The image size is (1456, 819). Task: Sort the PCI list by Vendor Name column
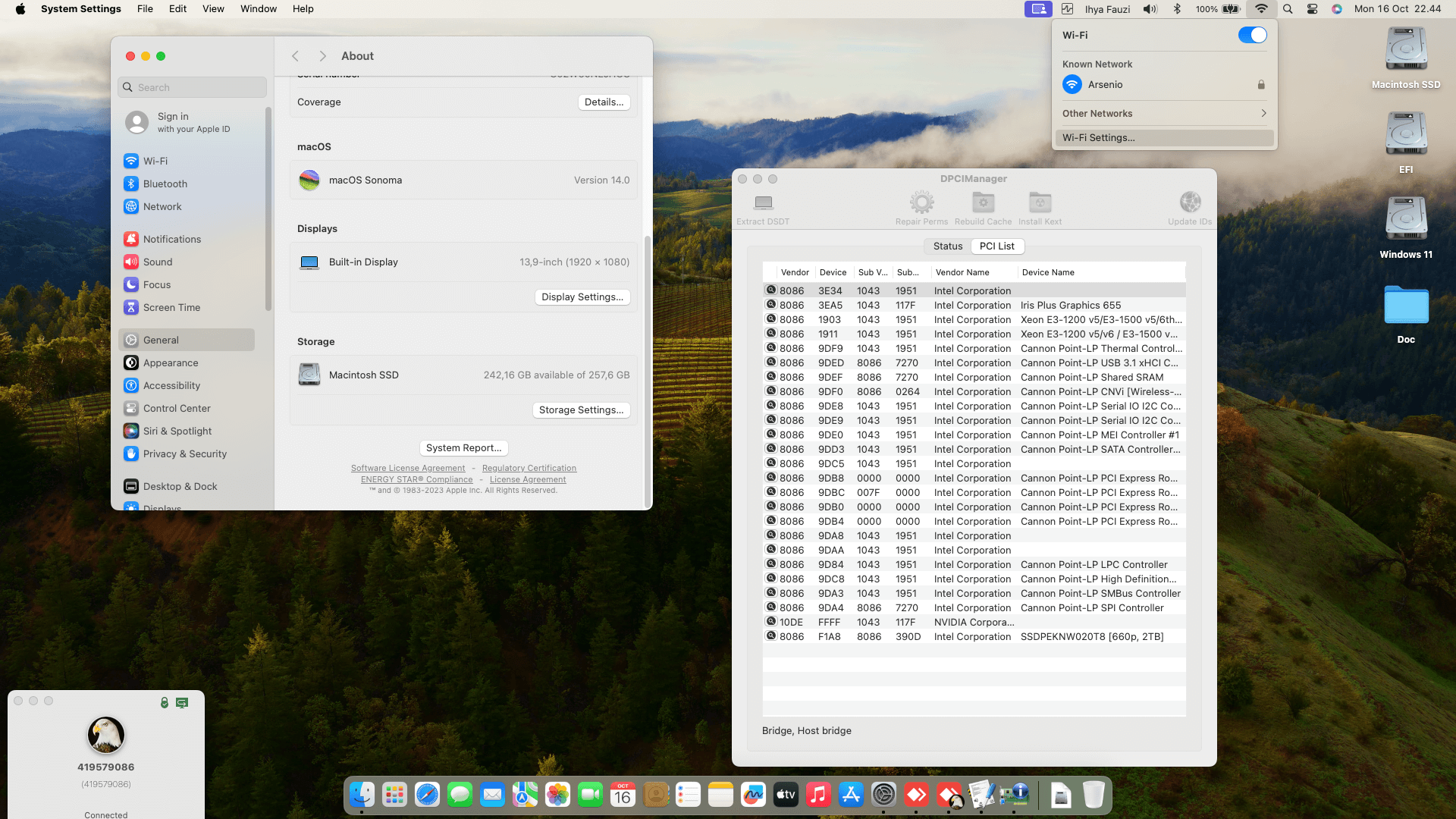click(974, 272)
